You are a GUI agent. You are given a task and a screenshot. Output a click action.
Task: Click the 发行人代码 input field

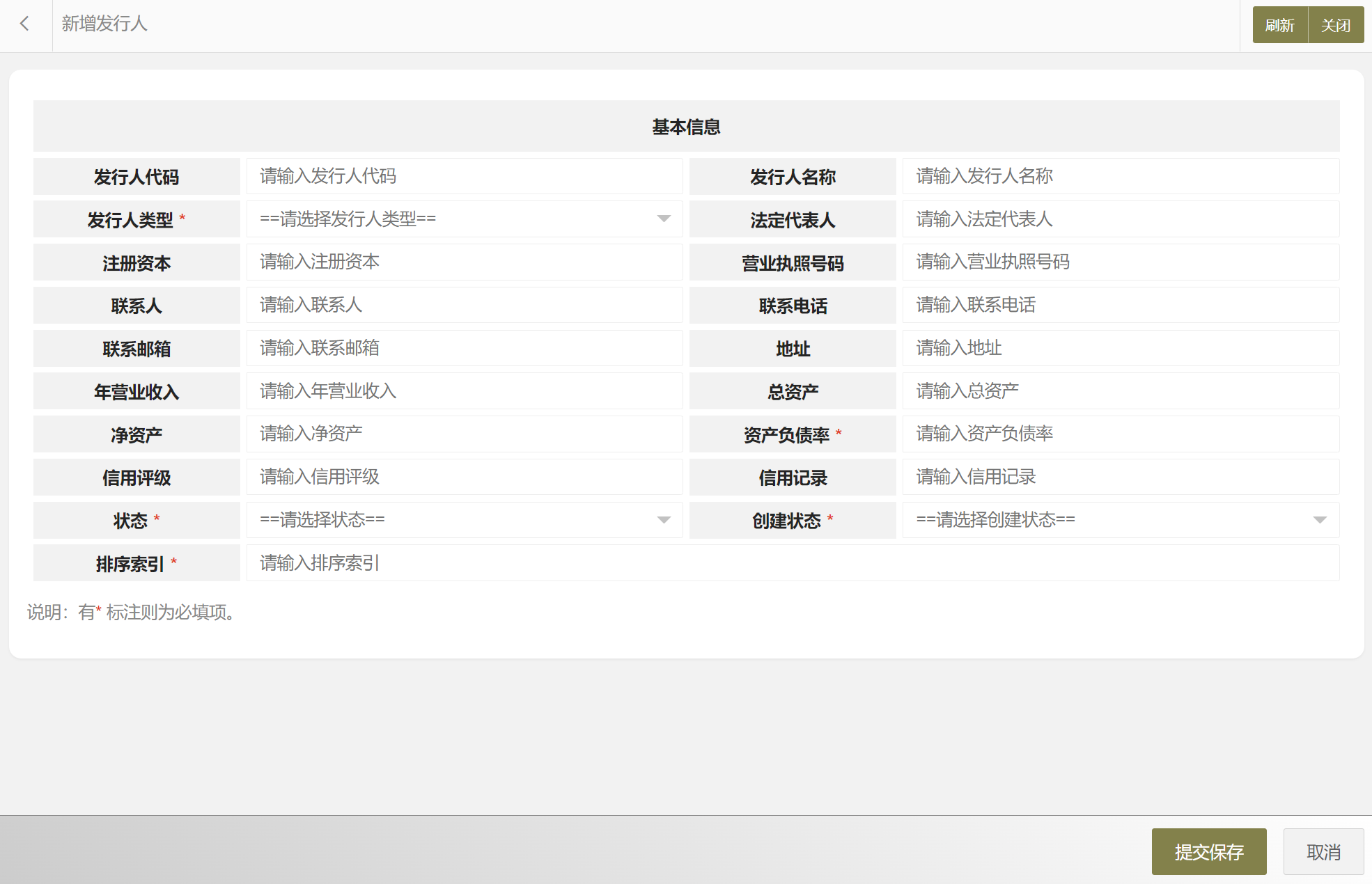(464, 176)
